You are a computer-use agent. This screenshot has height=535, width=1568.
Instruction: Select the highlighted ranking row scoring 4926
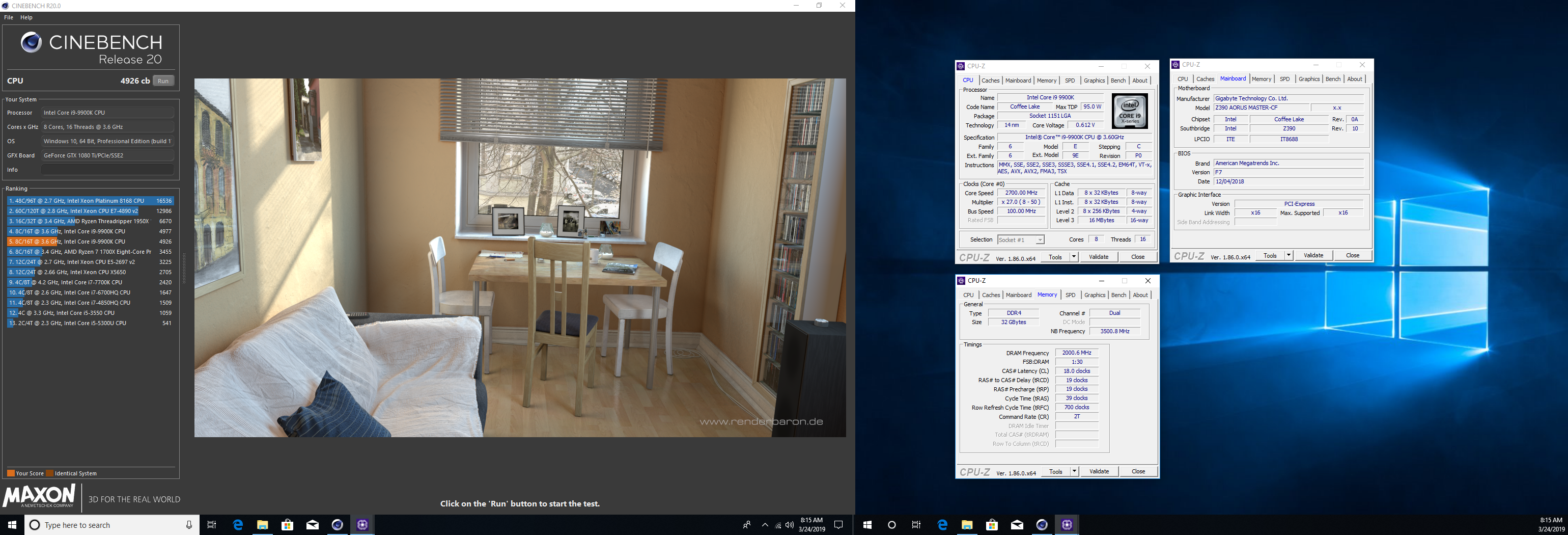click(x=90, y=242)
